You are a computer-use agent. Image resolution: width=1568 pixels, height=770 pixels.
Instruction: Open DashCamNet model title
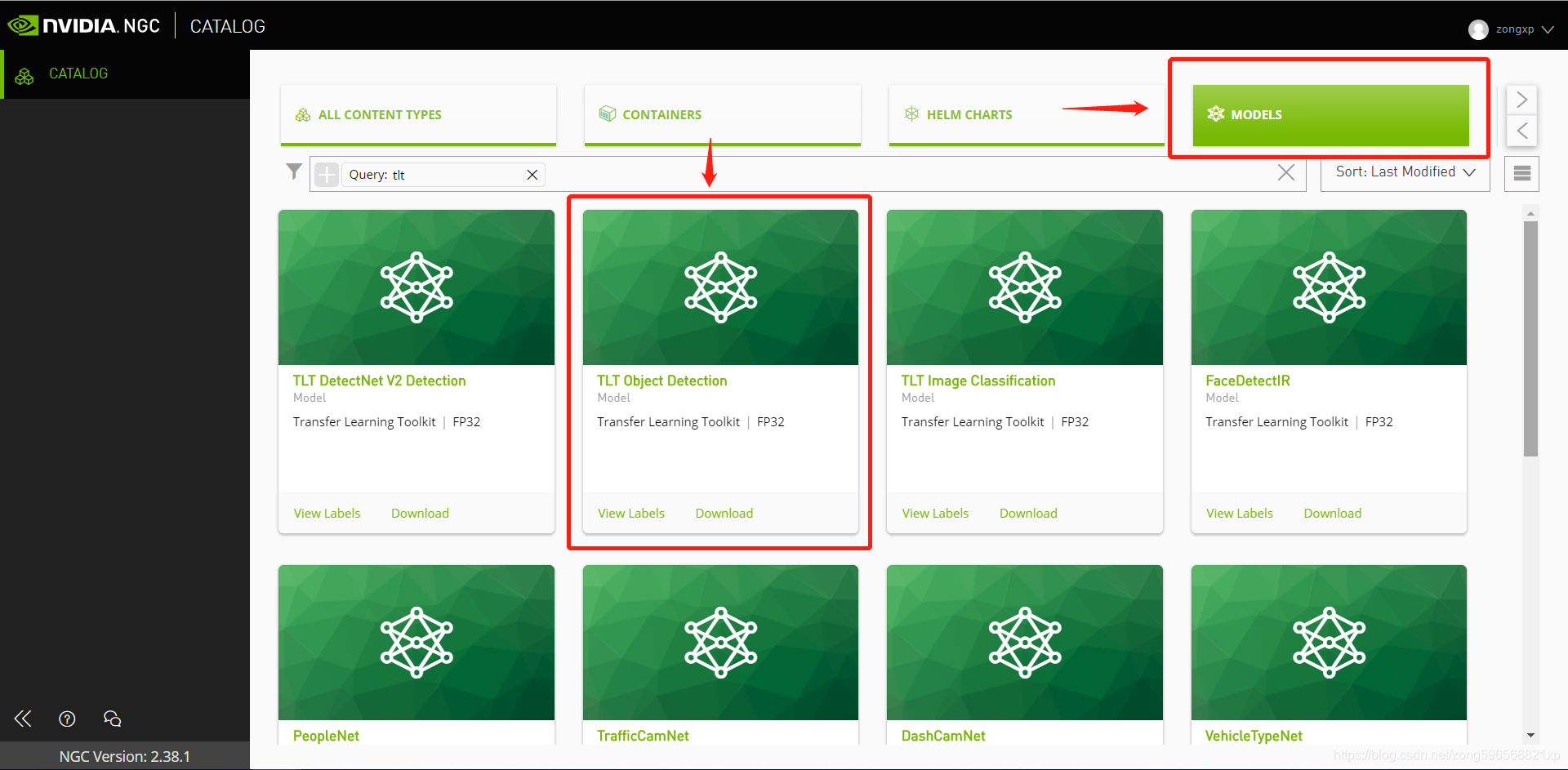point(943,736)
